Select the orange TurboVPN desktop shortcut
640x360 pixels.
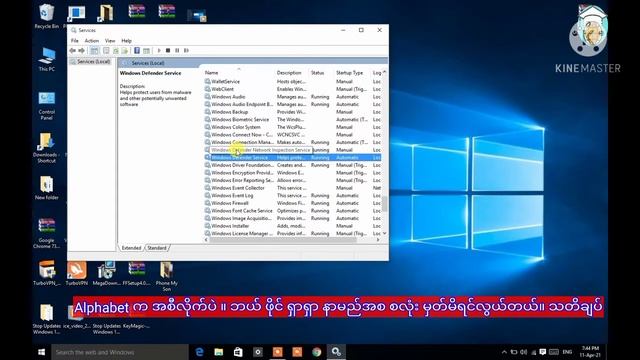point(77,273)
